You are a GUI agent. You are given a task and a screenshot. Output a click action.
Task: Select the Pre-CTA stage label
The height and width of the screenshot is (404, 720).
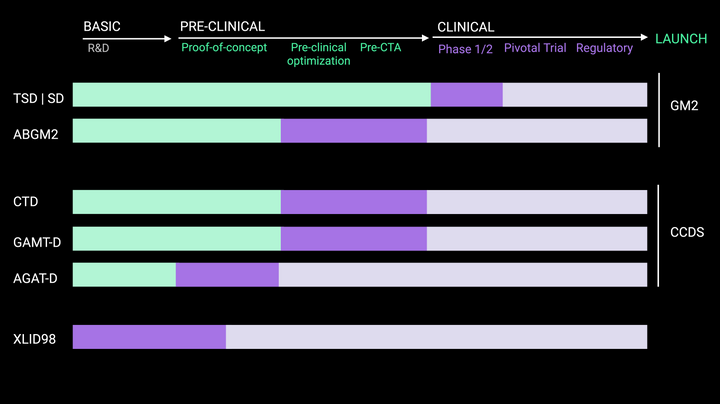point(381,47)
